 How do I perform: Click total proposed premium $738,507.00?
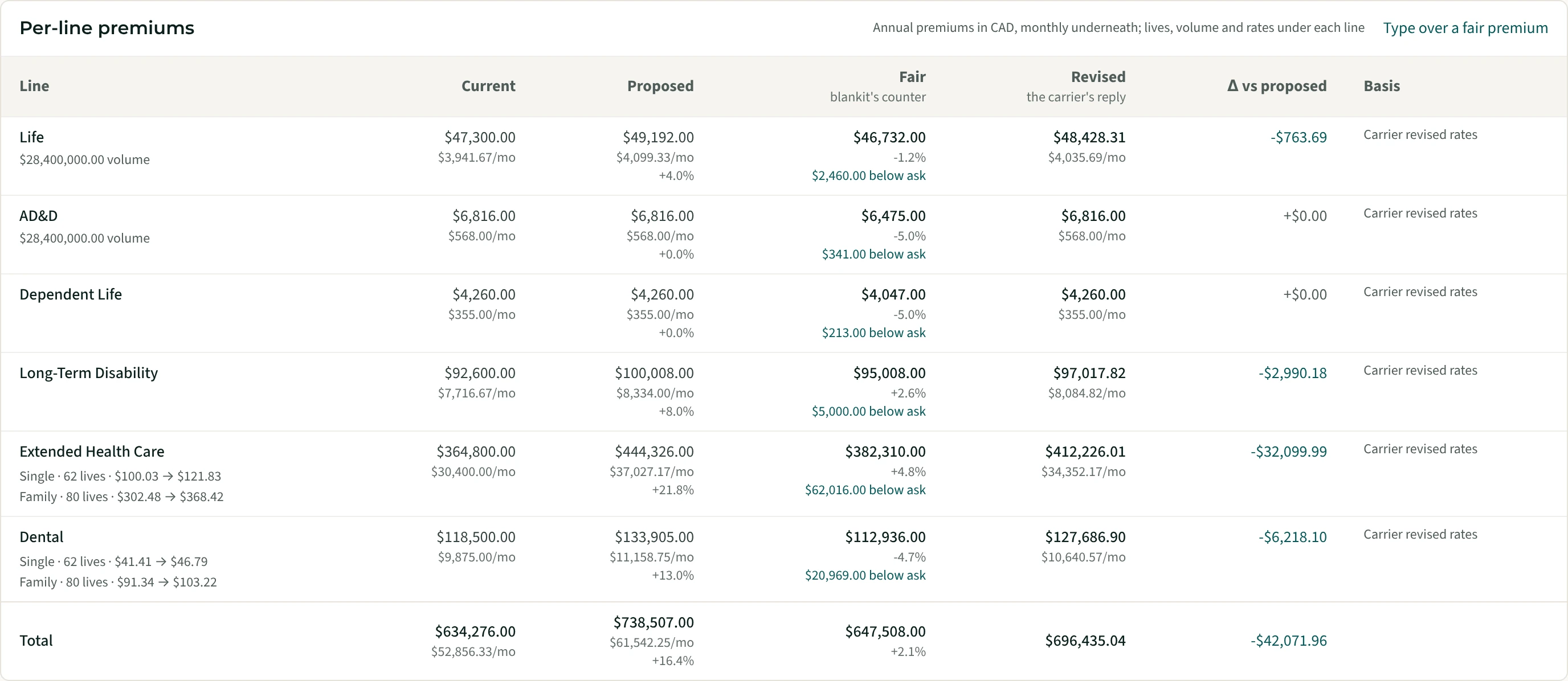pyautogui.click(x=654, y=622)
